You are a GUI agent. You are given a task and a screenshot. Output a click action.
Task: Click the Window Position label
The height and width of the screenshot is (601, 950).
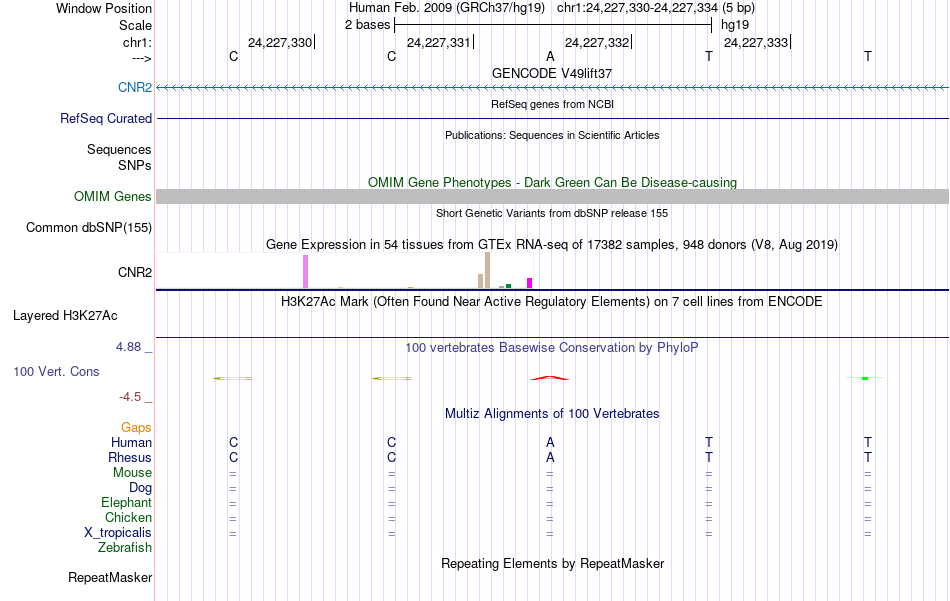point(104,8)
